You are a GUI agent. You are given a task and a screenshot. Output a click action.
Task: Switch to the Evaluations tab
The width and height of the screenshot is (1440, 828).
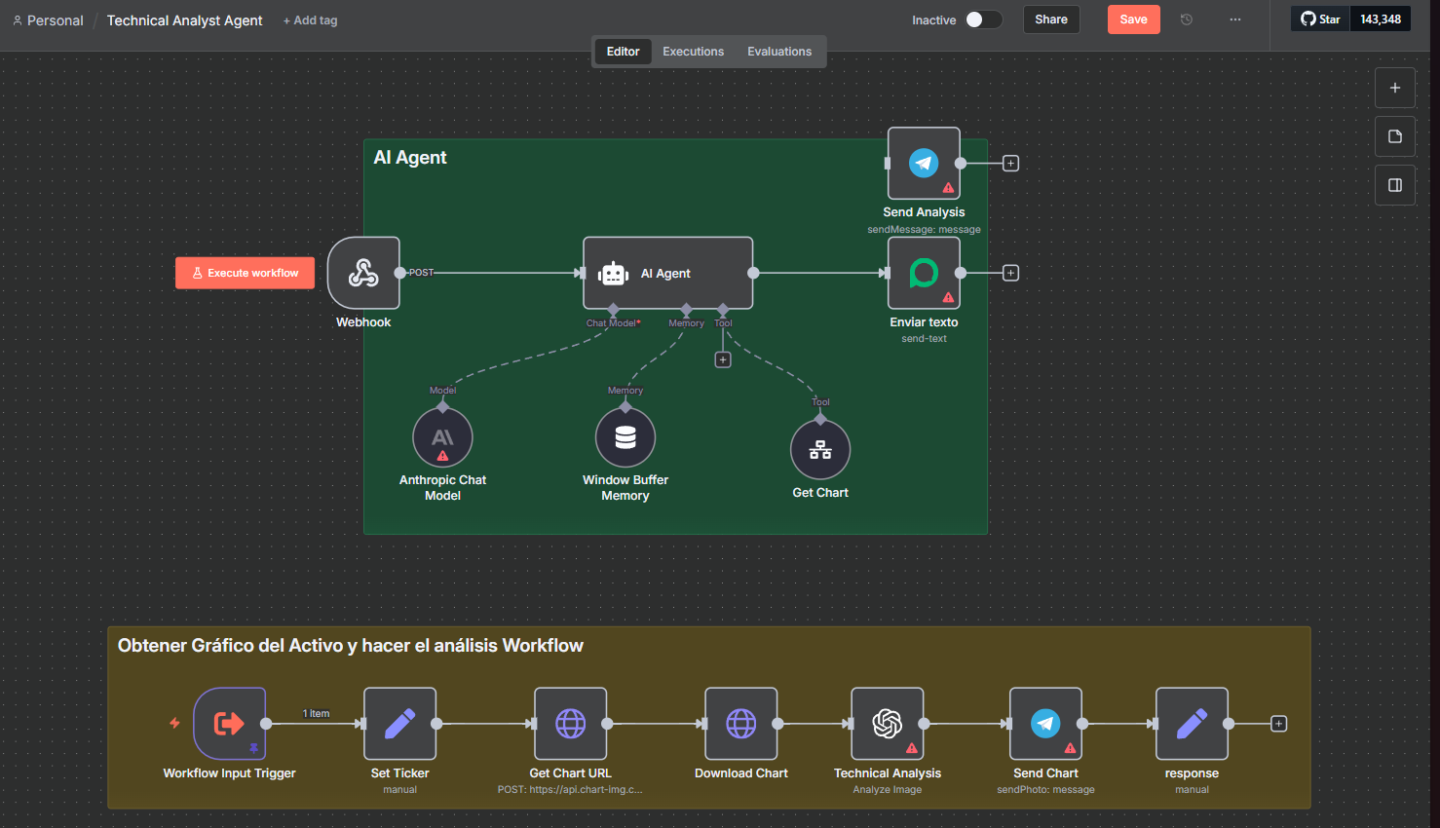[x=779, y=52]
